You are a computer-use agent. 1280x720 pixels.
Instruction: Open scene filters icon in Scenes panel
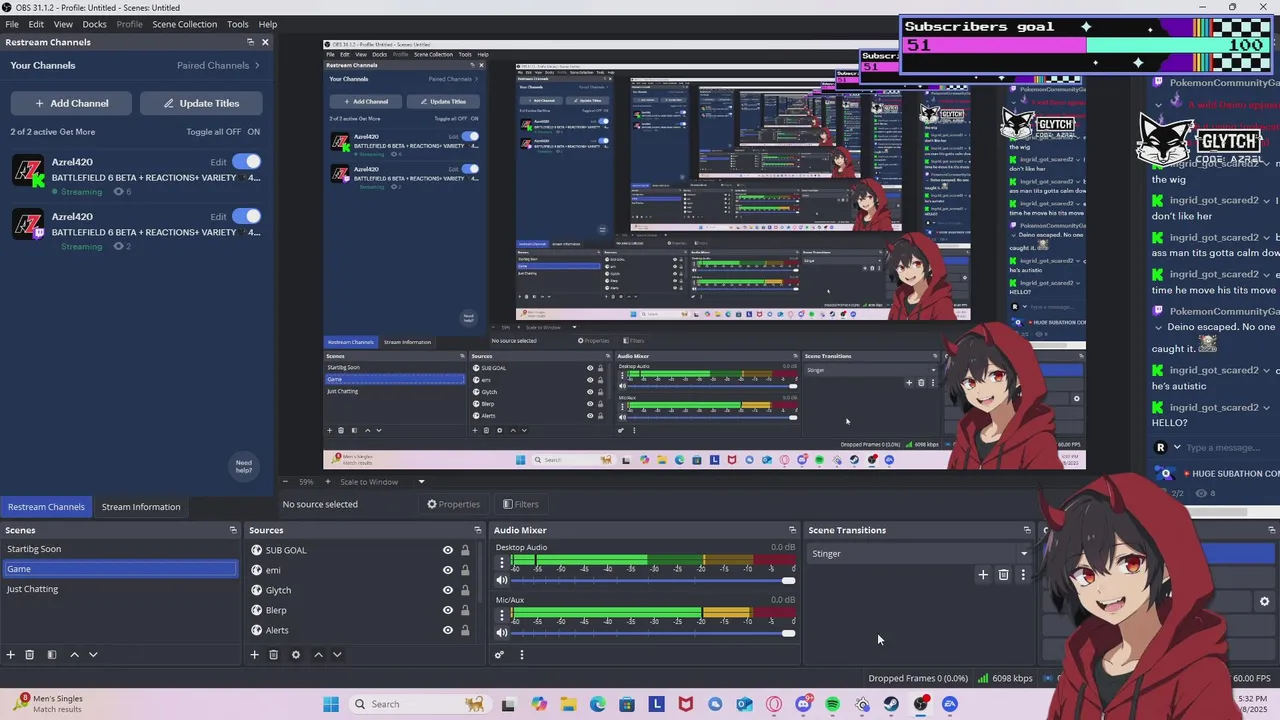[x=52, y=655]
